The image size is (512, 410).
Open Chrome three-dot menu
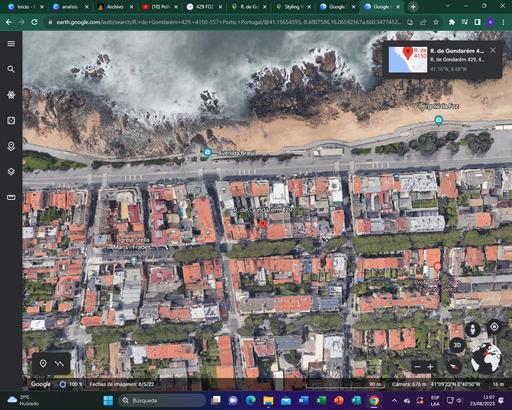[x=503, y=22]
